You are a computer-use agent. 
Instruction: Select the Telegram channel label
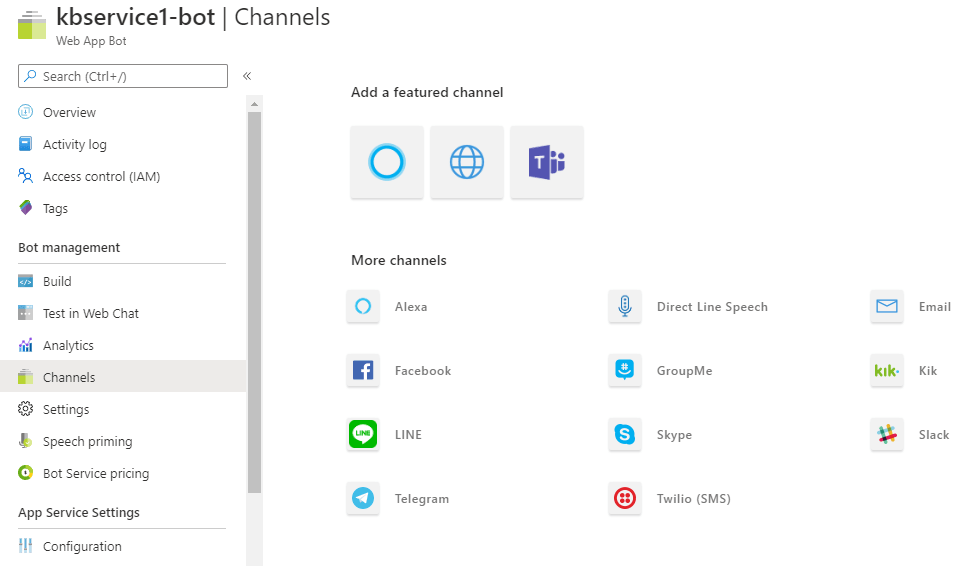tap(422, 499)
